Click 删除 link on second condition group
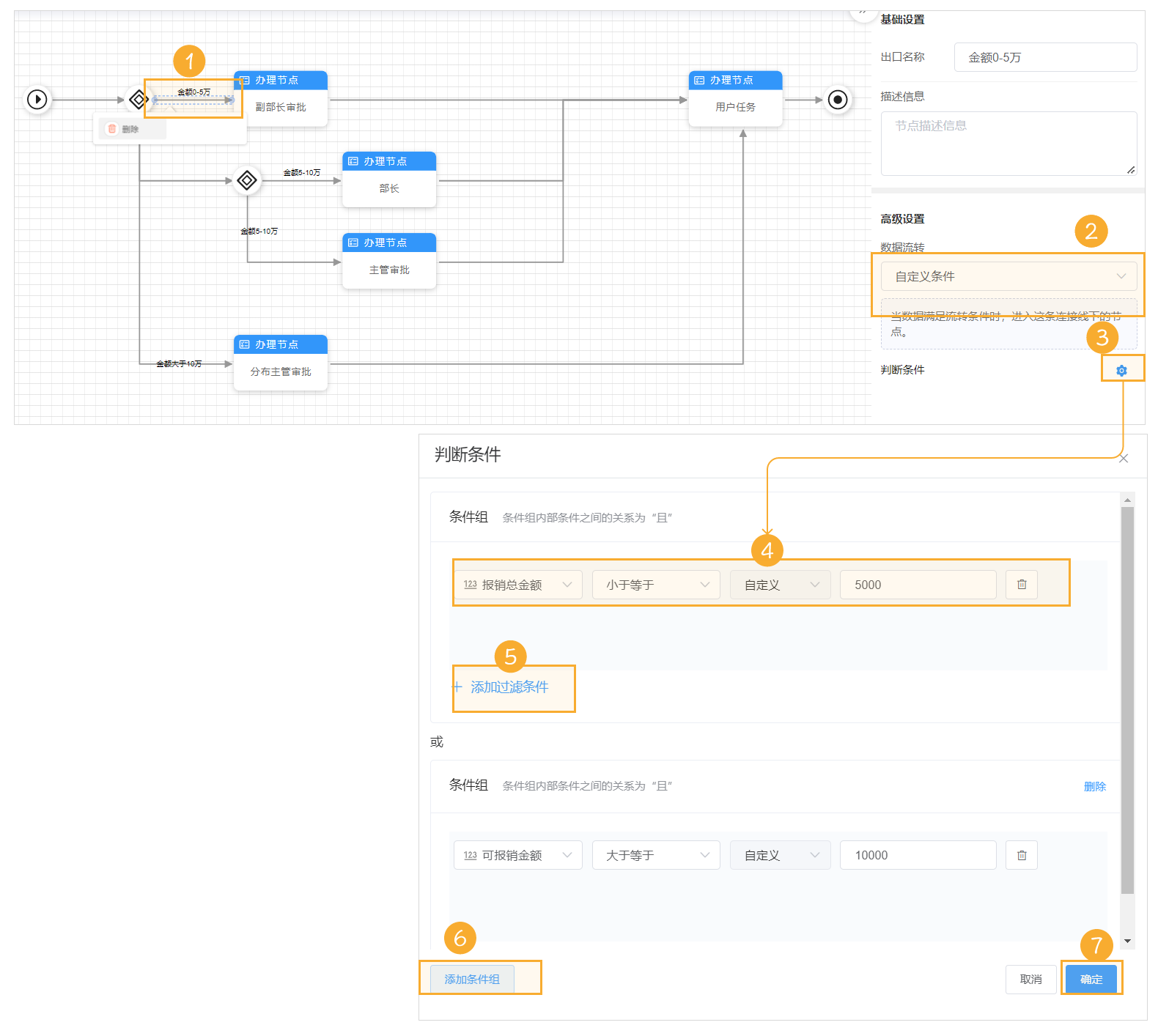 (1094, 786)
